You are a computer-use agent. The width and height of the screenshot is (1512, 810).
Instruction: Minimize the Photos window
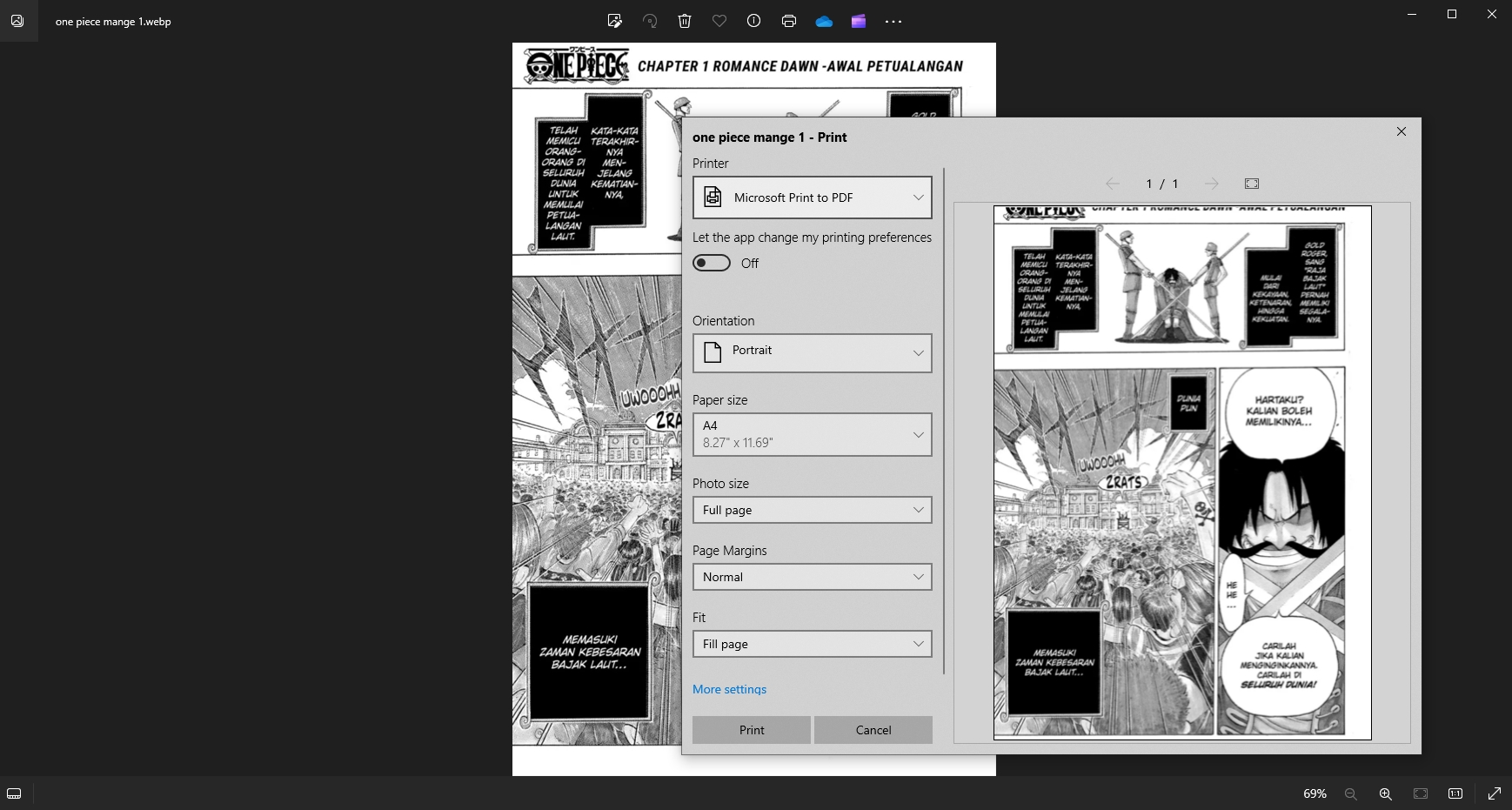pyautogui.click(x=1412, y=14)
